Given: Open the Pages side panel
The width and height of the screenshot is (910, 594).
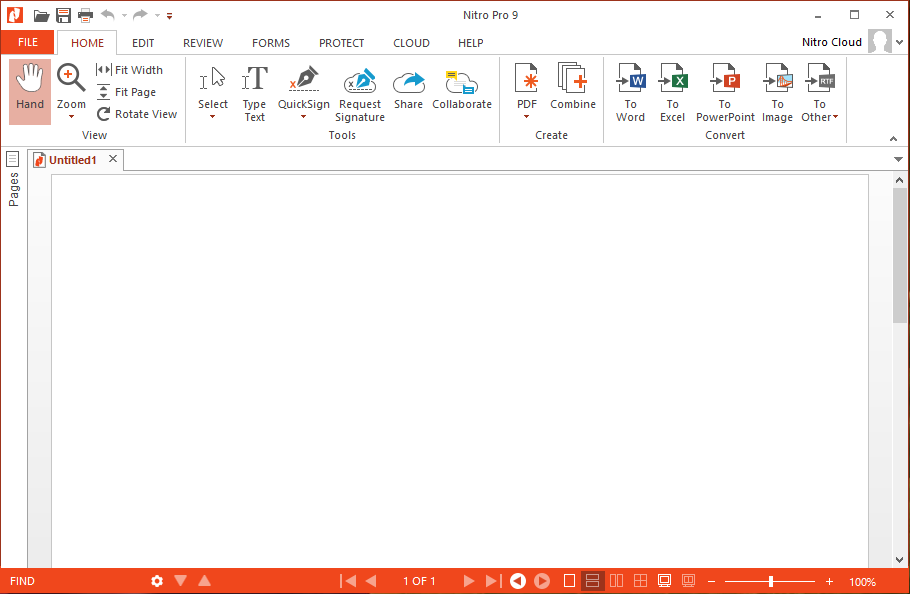Looking at the screenshot, I should coord(13,180).
